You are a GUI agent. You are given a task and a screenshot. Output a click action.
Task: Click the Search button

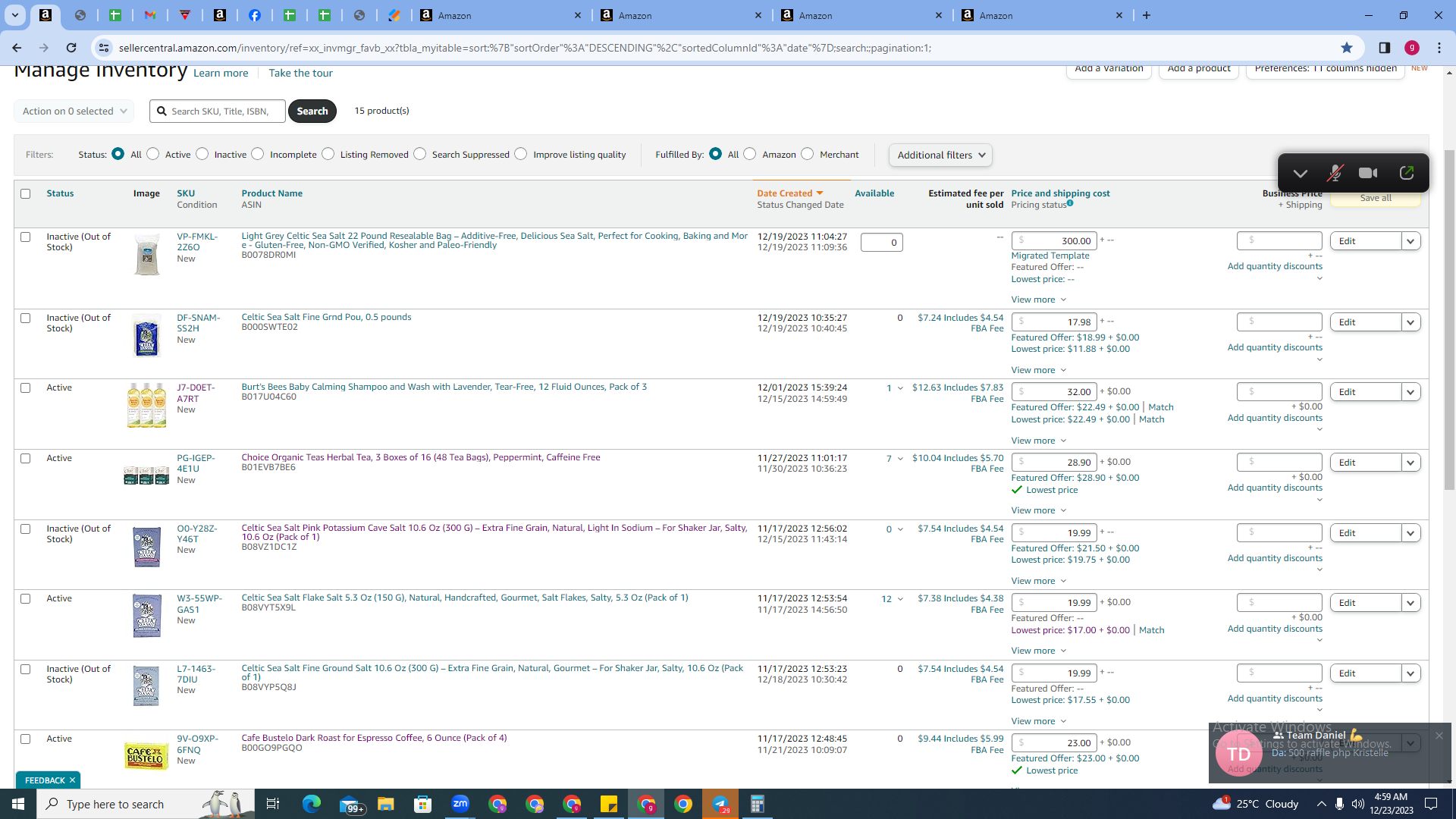pos(312,111)
